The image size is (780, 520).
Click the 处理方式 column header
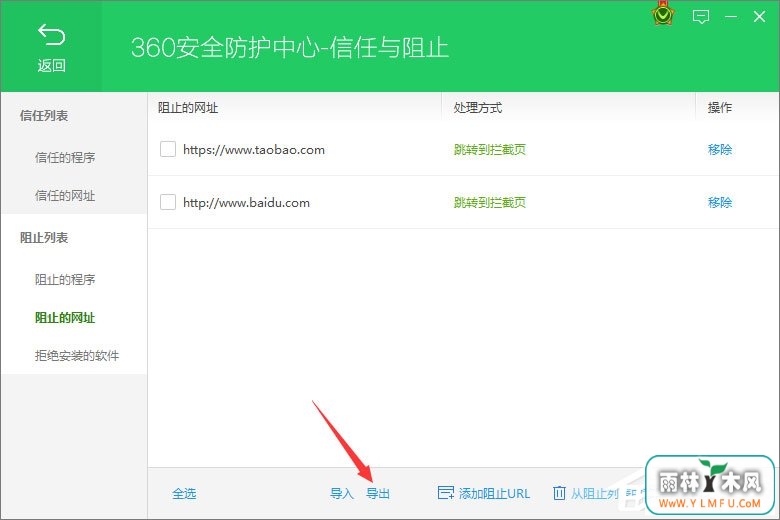pyautogui.click(x=478, y=107)
